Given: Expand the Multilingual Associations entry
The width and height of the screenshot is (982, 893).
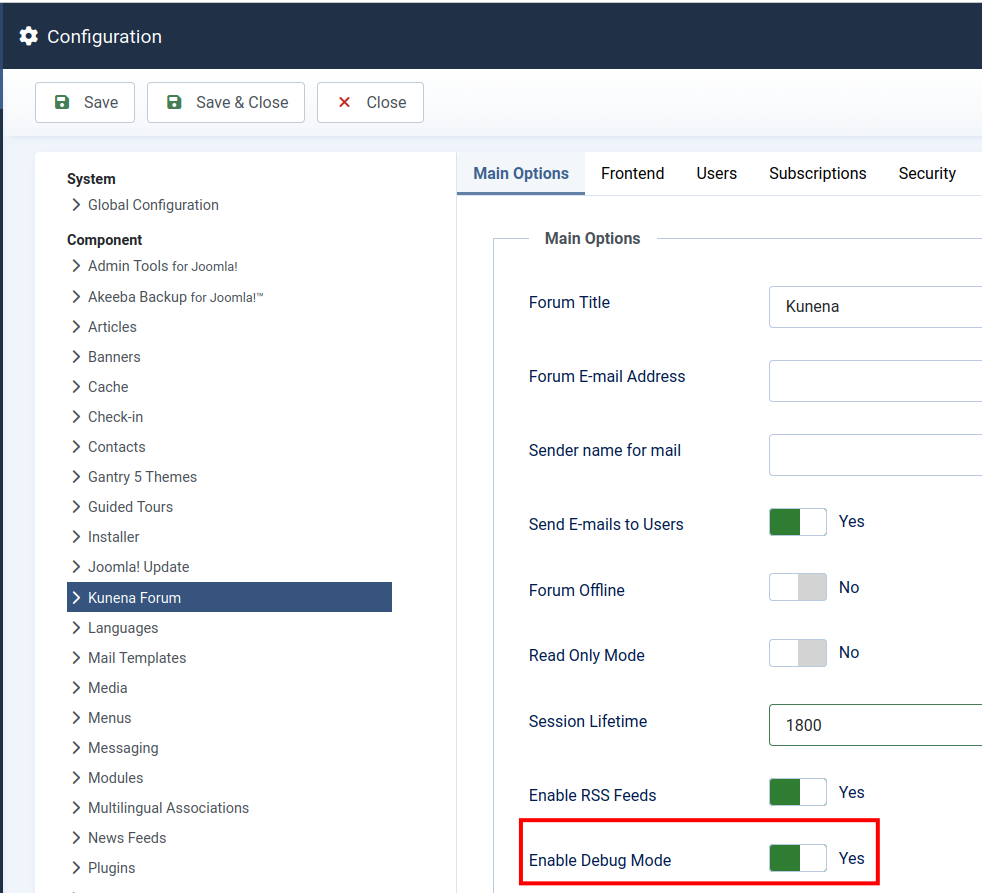Looking at the screenshot, I should [x=168, y=808].
